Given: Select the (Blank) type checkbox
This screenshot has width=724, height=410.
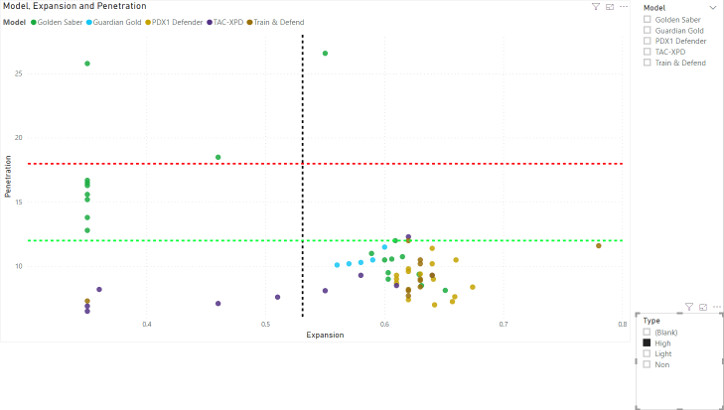Looking at the screenshot, I should 648,331.
